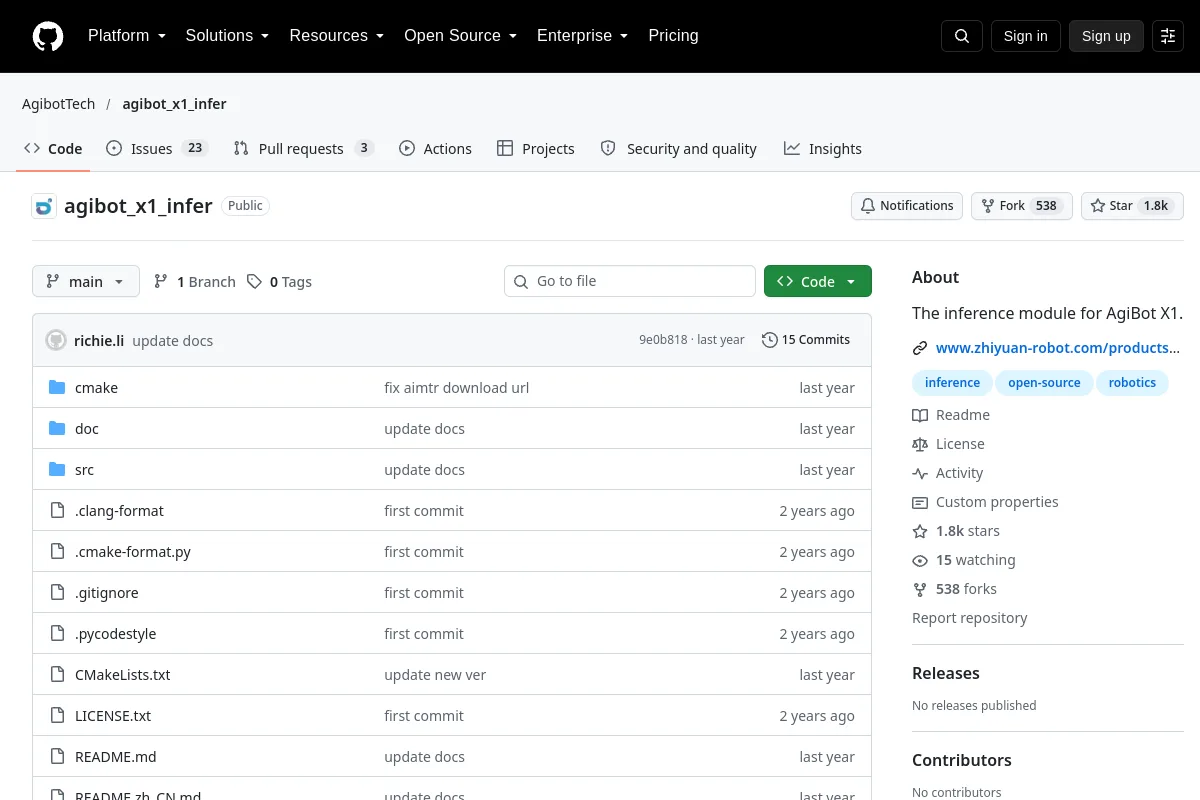Image resolution: width=1200 pixels, height=800 pixels.
Task: Expand the Platform menu
Action: click(126, 36)
